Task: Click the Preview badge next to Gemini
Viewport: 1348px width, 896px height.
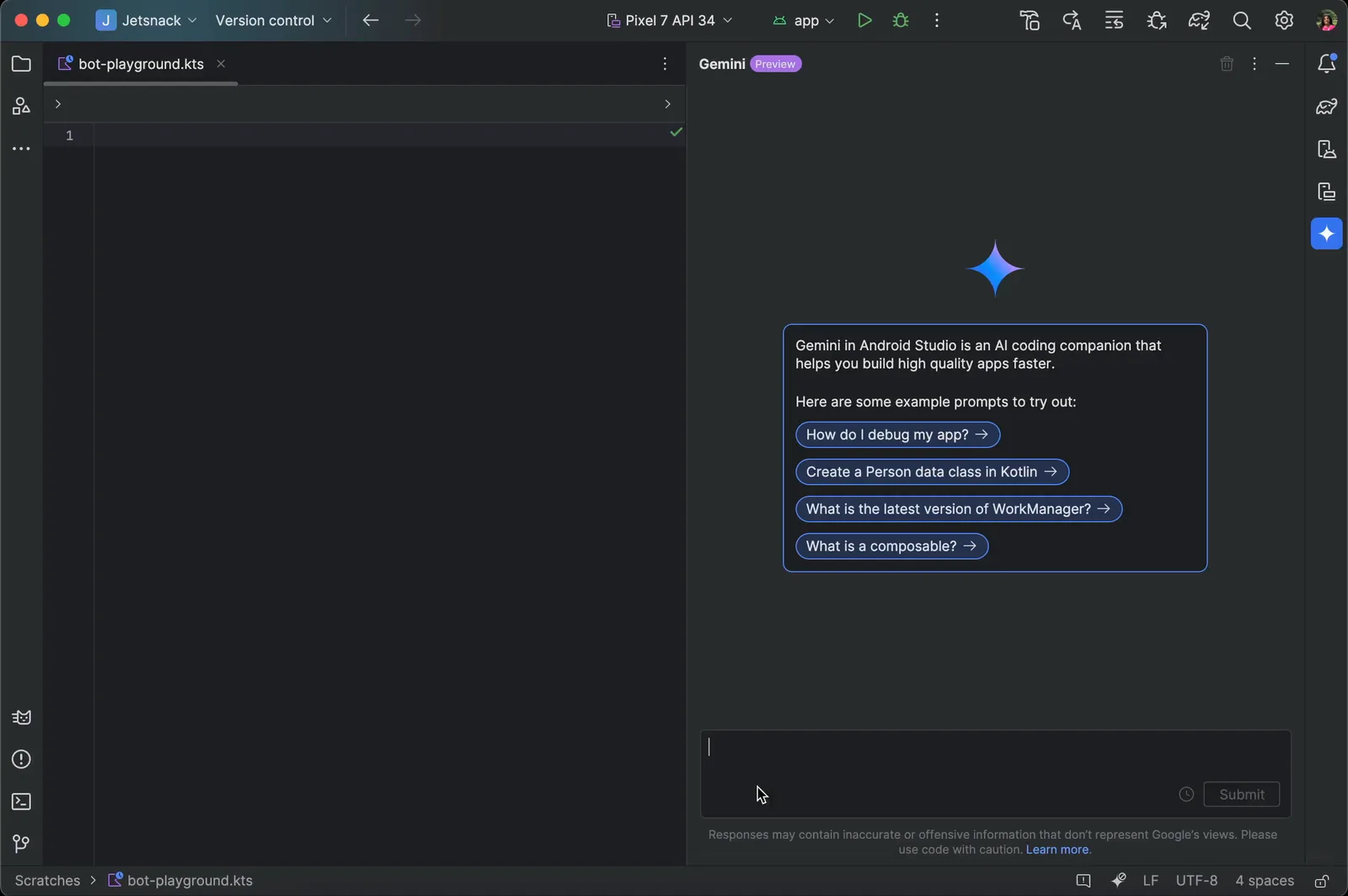Action: coord(775,64)
